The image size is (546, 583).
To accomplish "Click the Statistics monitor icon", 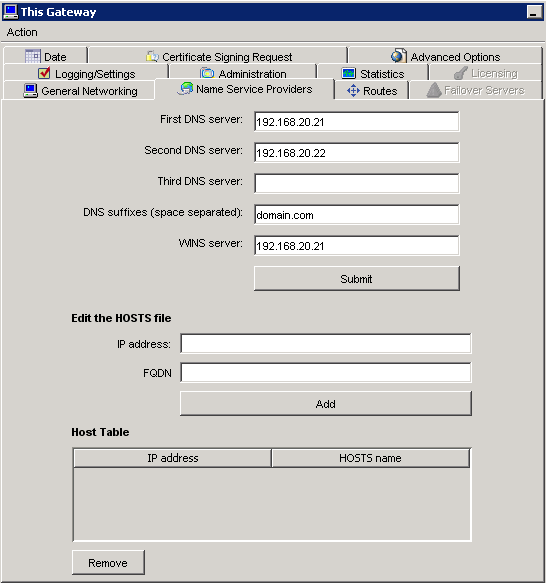I will (x=349, y=73).
